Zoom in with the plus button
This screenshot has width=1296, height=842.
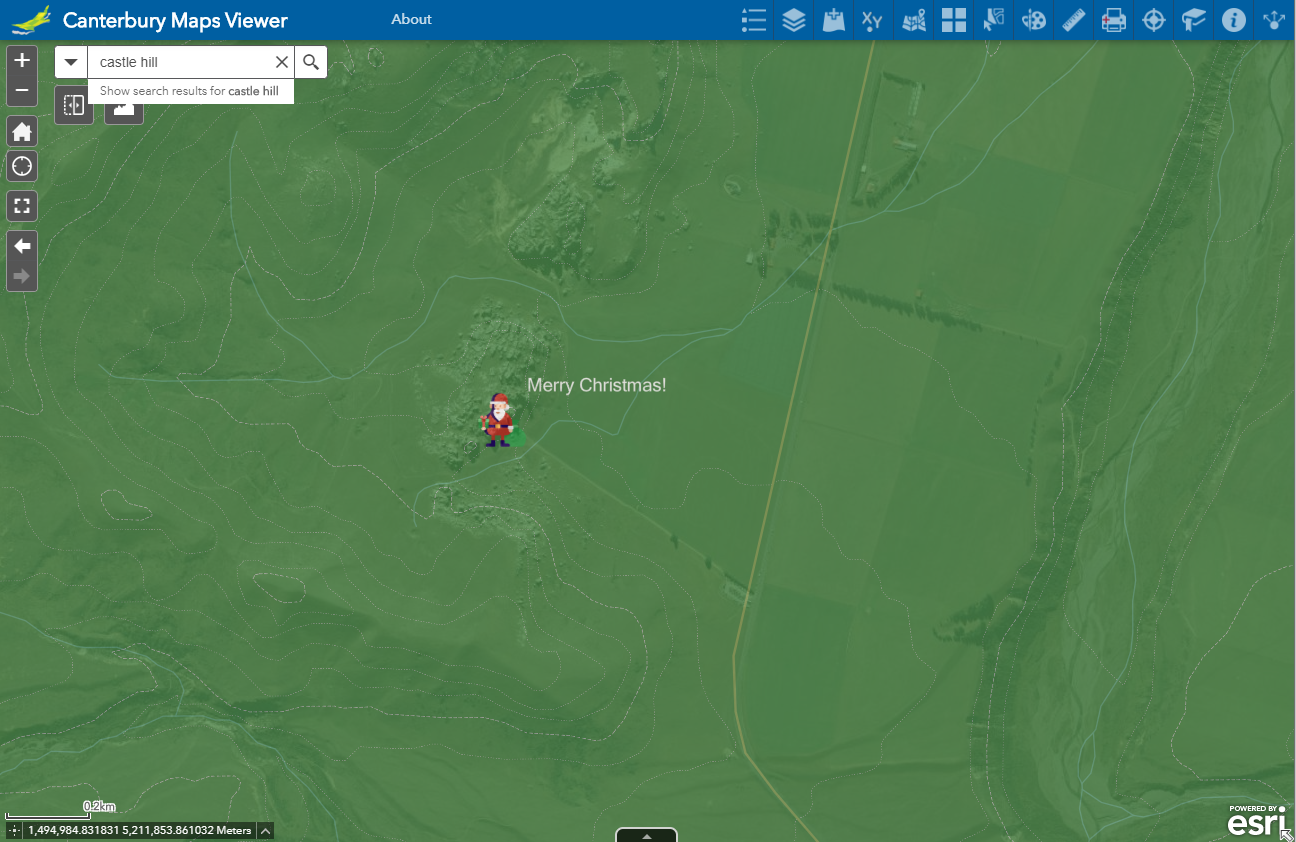(22, 61)
